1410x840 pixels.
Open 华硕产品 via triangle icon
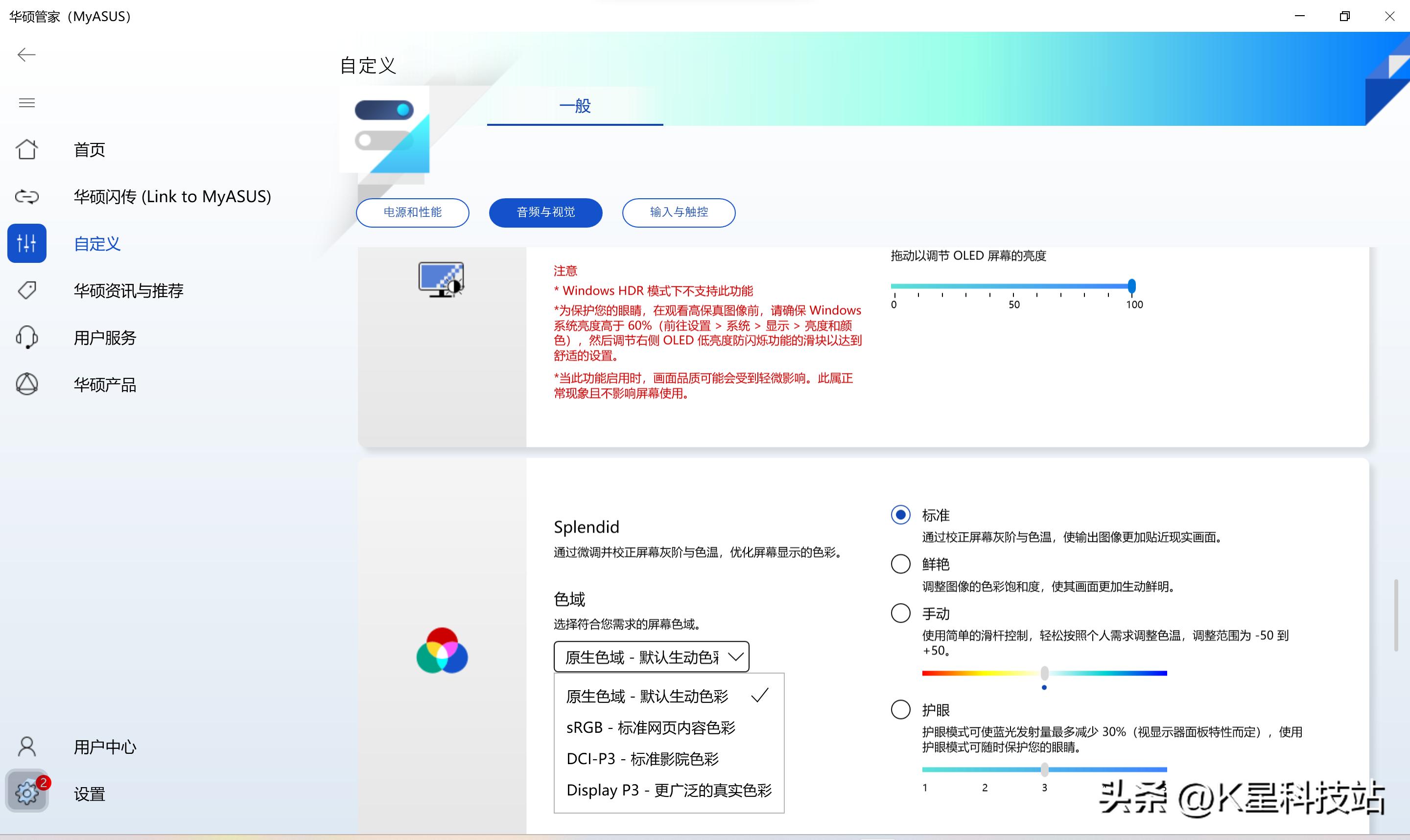click(26, 384)
